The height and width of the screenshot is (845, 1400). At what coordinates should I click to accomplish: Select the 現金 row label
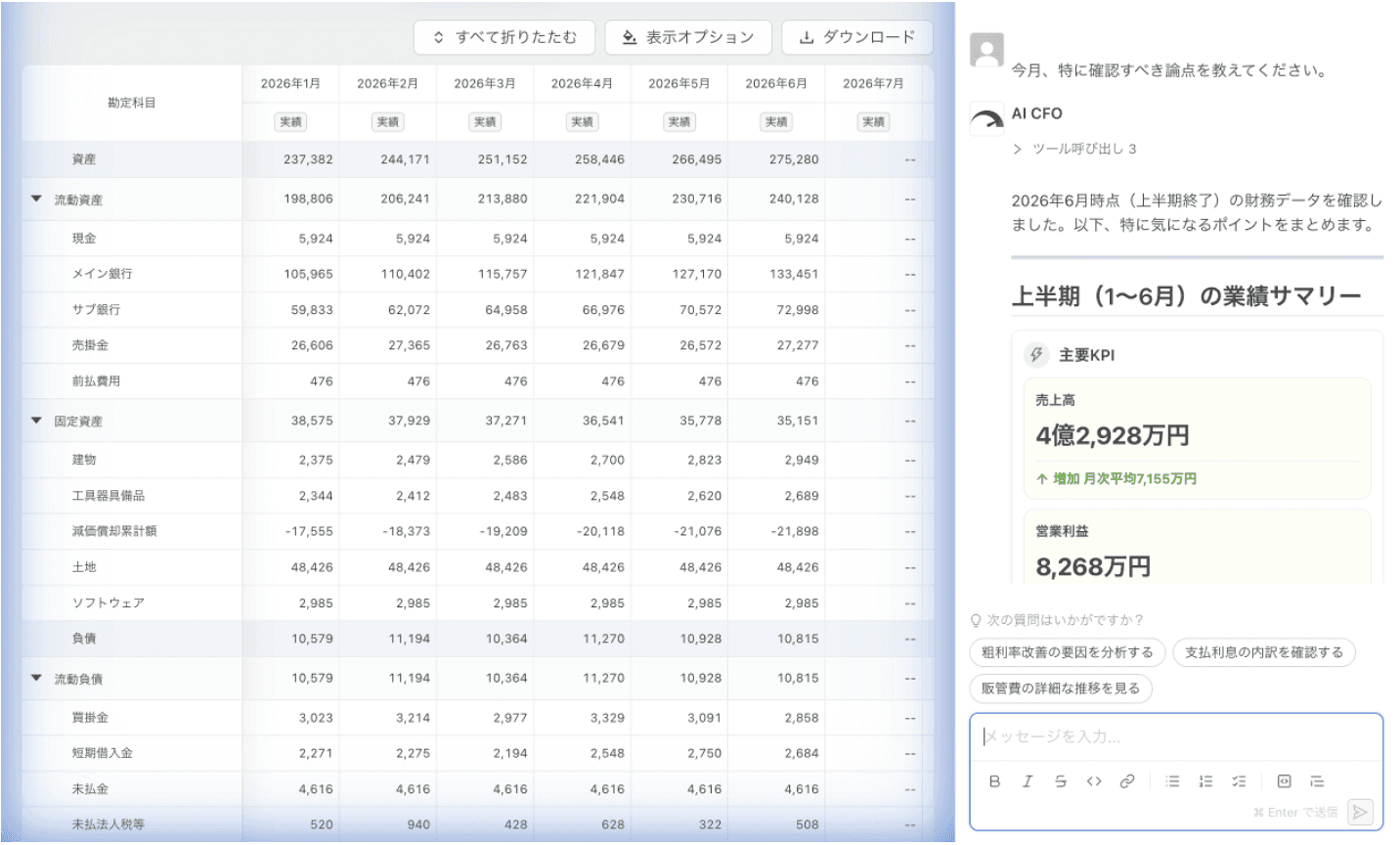(x=84, y=239)
